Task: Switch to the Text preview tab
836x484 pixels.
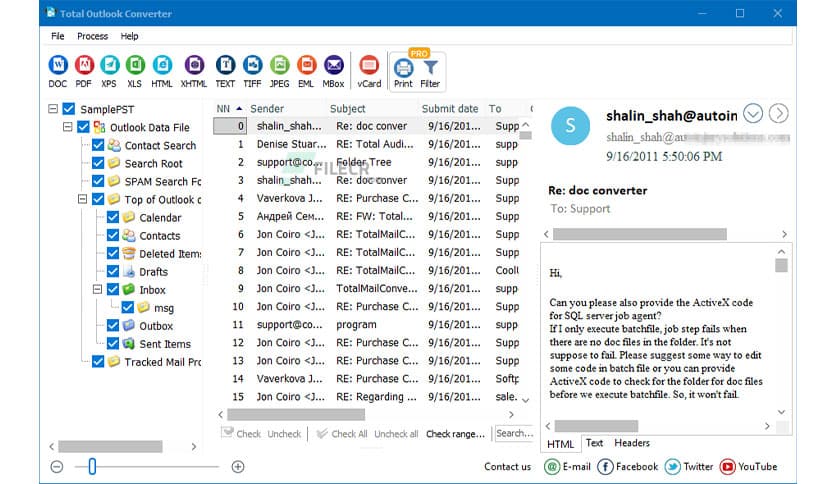Action: tap(594, 443)
